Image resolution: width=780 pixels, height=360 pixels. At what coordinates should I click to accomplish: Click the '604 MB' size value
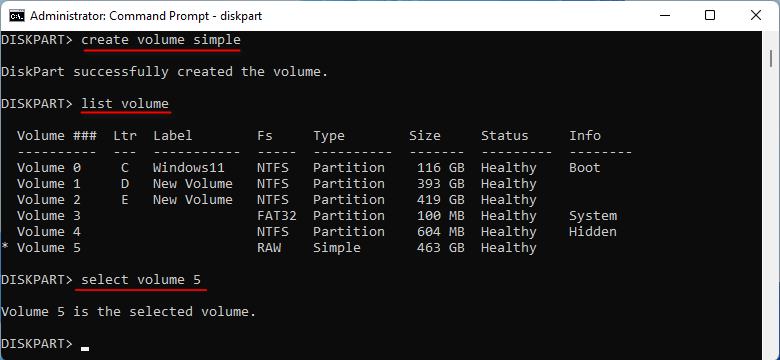point(441,232)
